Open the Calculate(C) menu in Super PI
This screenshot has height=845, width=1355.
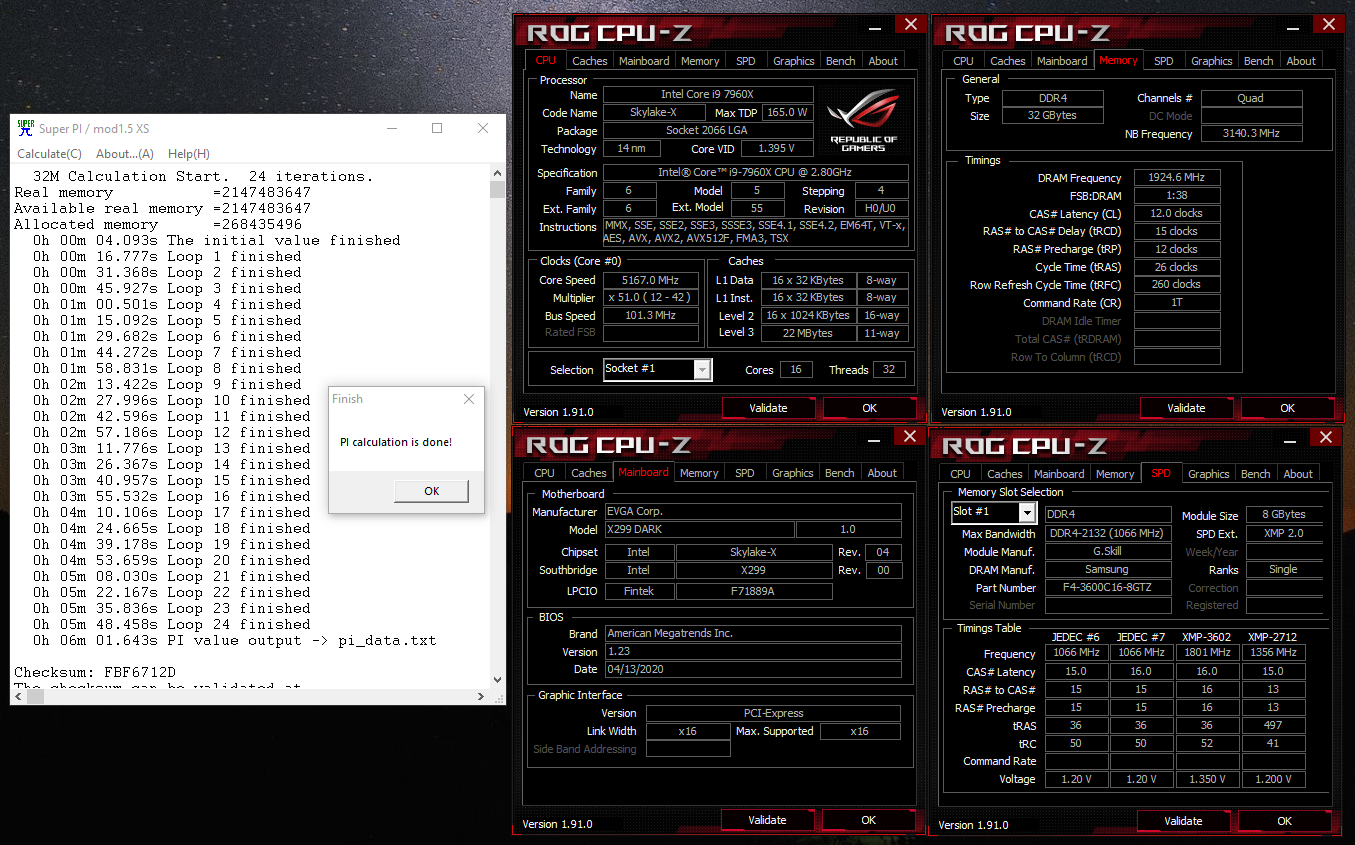(x=50, y=154)
